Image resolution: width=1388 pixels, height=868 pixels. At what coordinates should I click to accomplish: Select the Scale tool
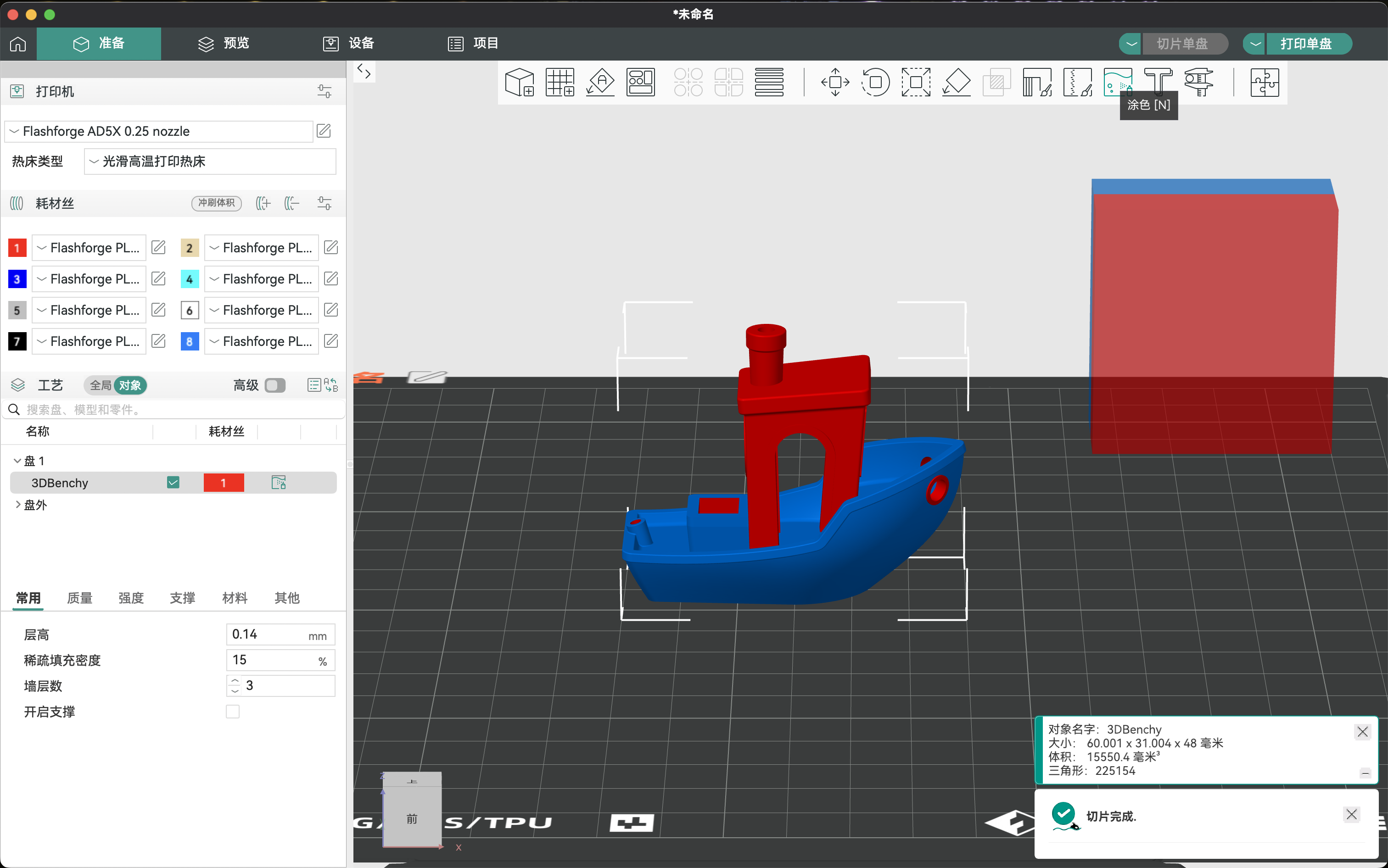pos(915,82)
